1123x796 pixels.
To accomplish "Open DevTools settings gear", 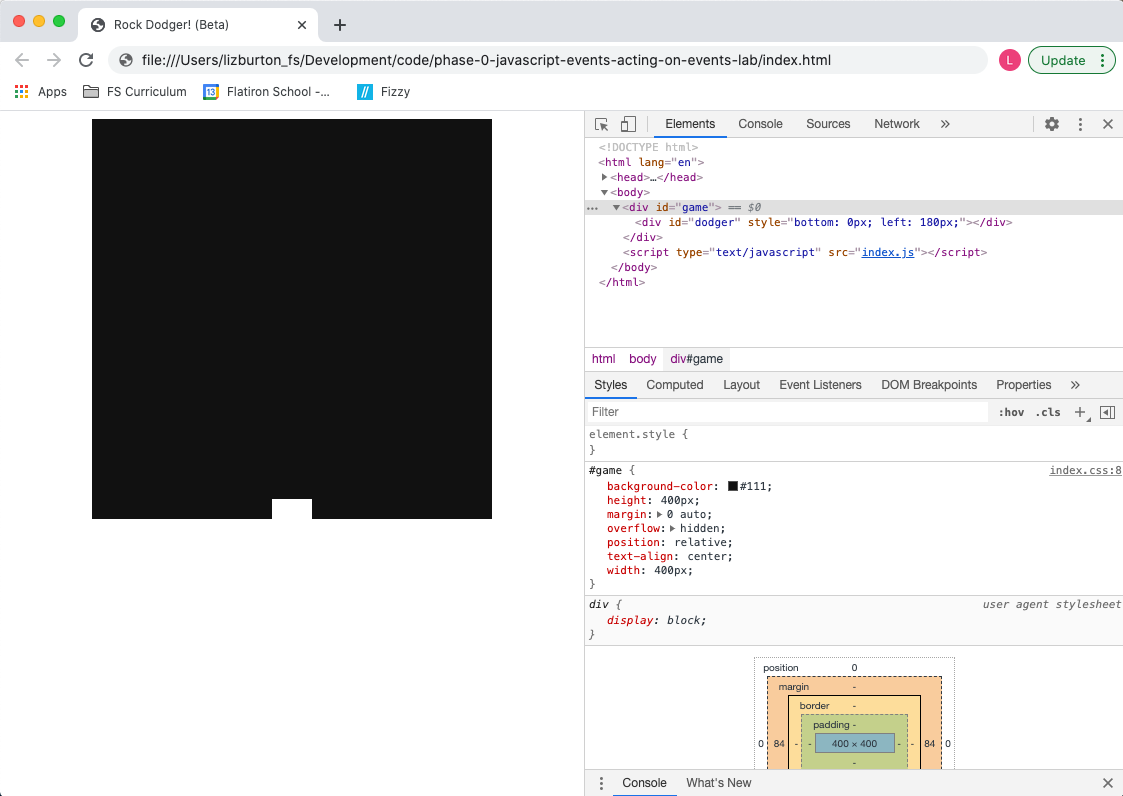I will pyautogui.click(x=1052, y=124).
